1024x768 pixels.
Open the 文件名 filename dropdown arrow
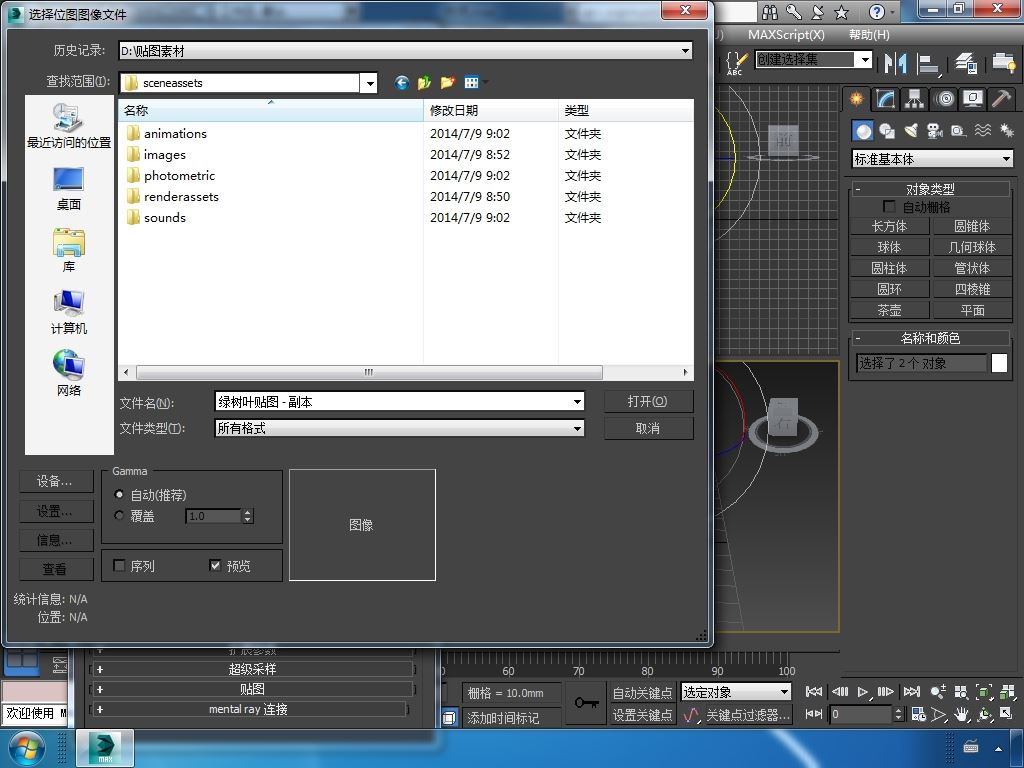click(x=577, y=402)
